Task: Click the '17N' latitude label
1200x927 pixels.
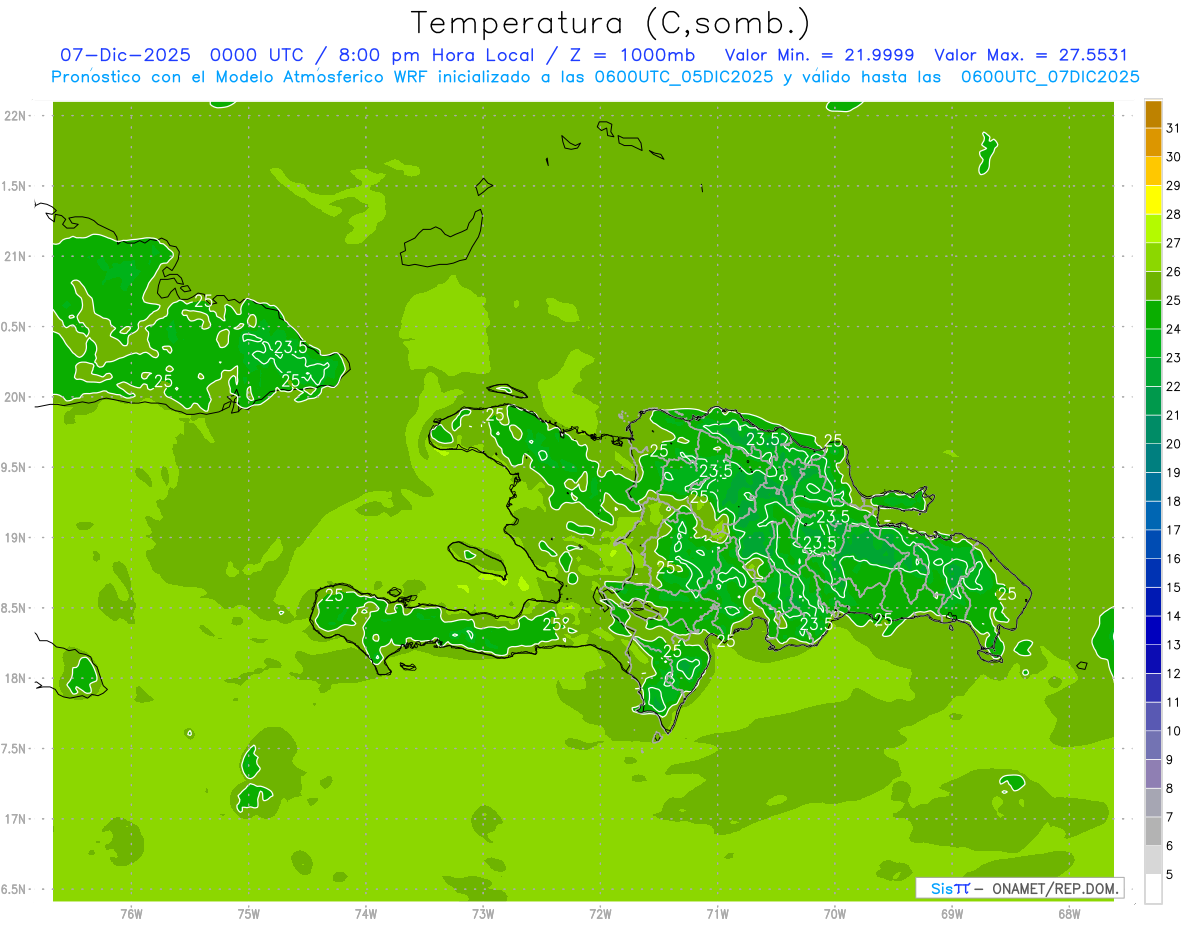Action: click(15, 819)
